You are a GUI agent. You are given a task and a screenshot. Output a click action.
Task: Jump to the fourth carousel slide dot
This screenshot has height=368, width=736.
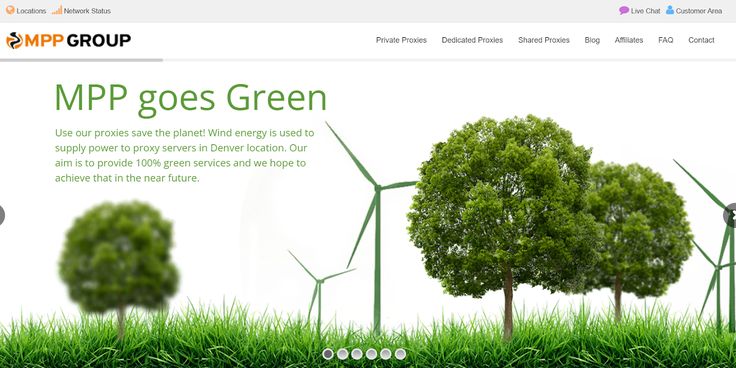coord(371,354)
